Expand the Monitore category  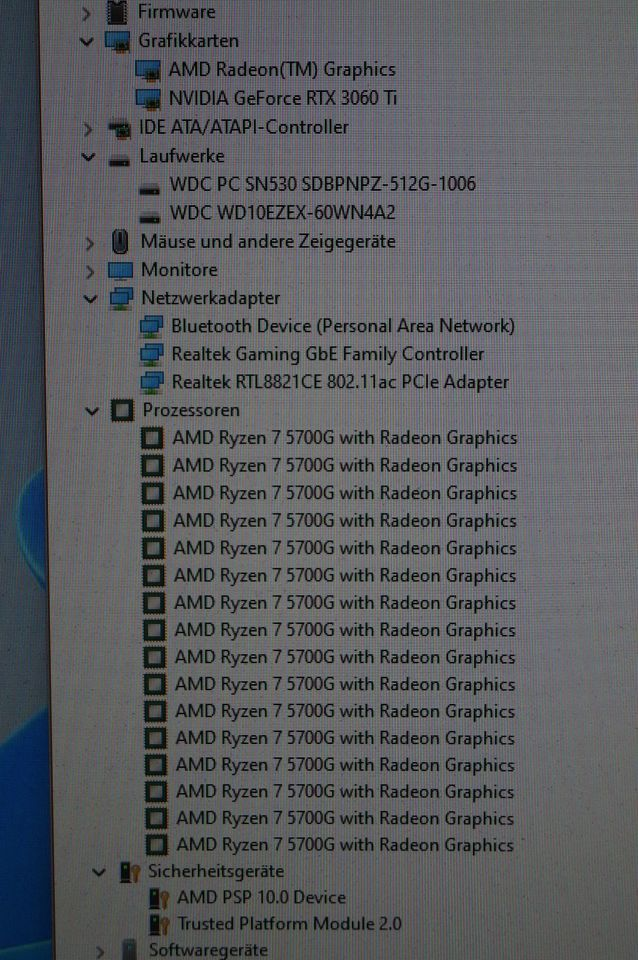[x=90, y=271]
